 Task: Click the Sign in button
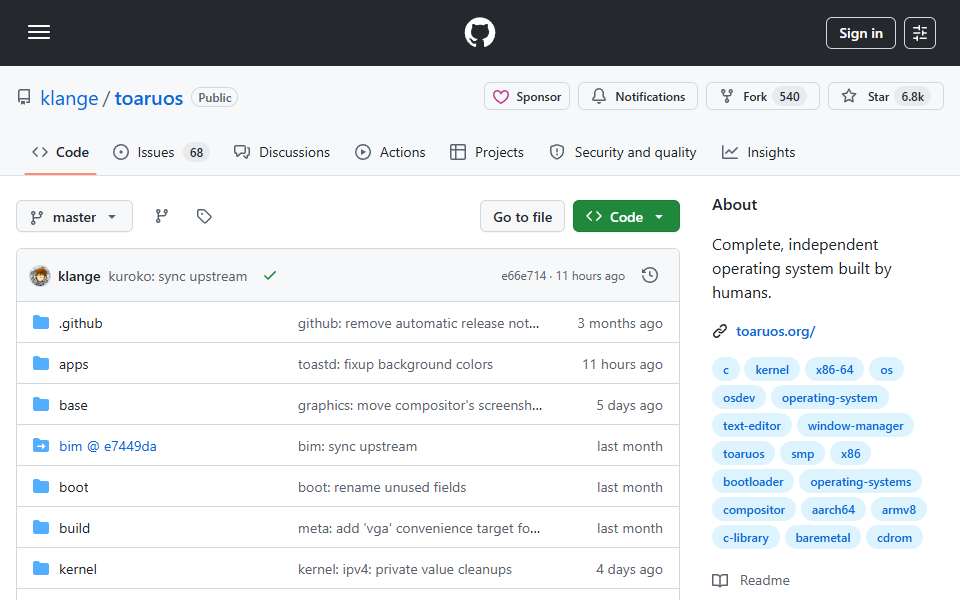click(x=860, y=33)
